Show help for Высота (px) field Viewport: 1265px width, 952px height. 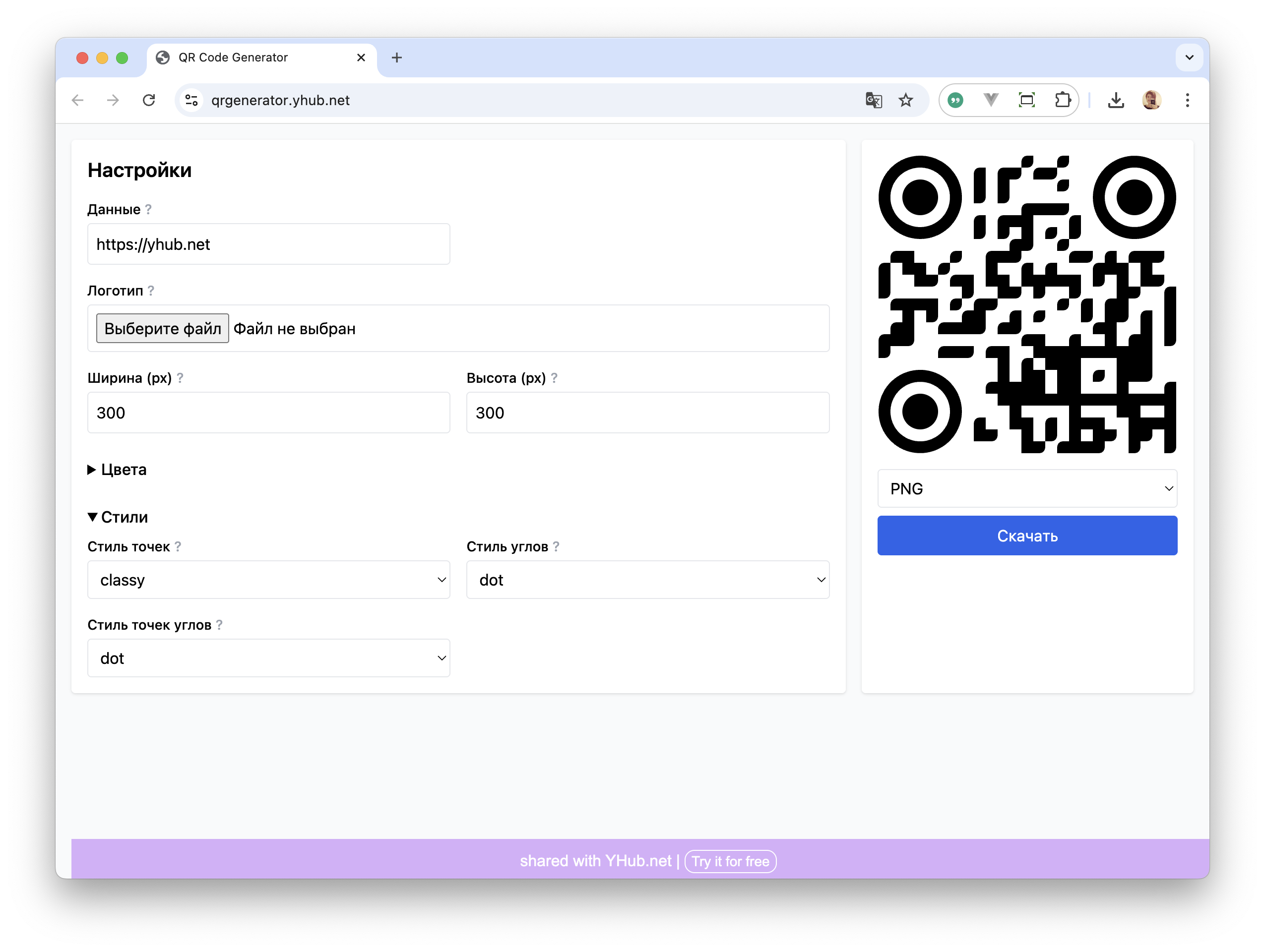[554, 378]
